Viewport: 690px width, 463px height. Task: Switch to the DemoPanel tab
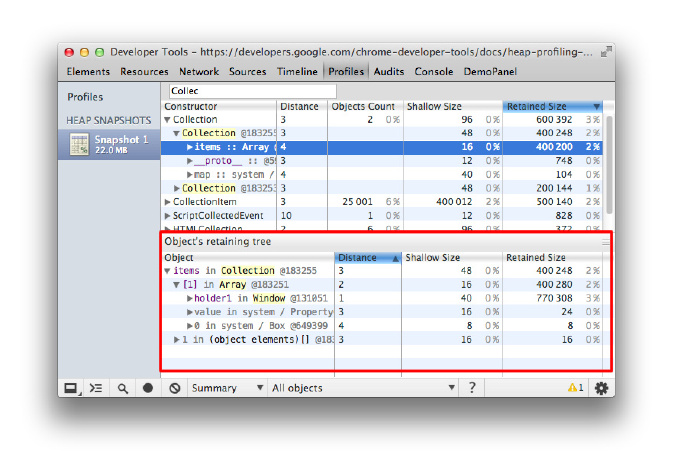tap(490, 71)
